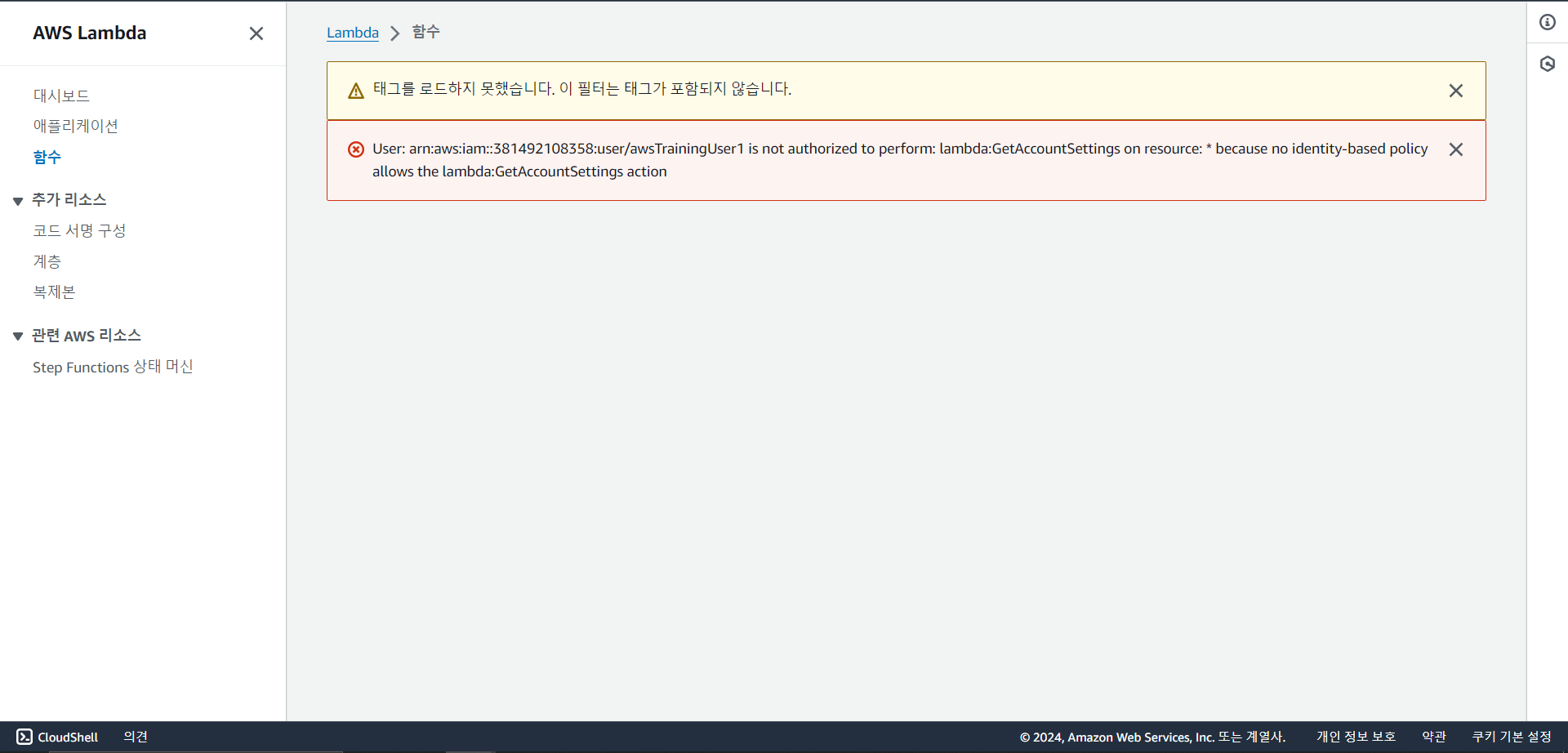Image resolution: width=1568 pixels, height=753 pixels.
Task: Click the 태그를 로드하지 못했습니다 warning text
Action: click(582, 88)
